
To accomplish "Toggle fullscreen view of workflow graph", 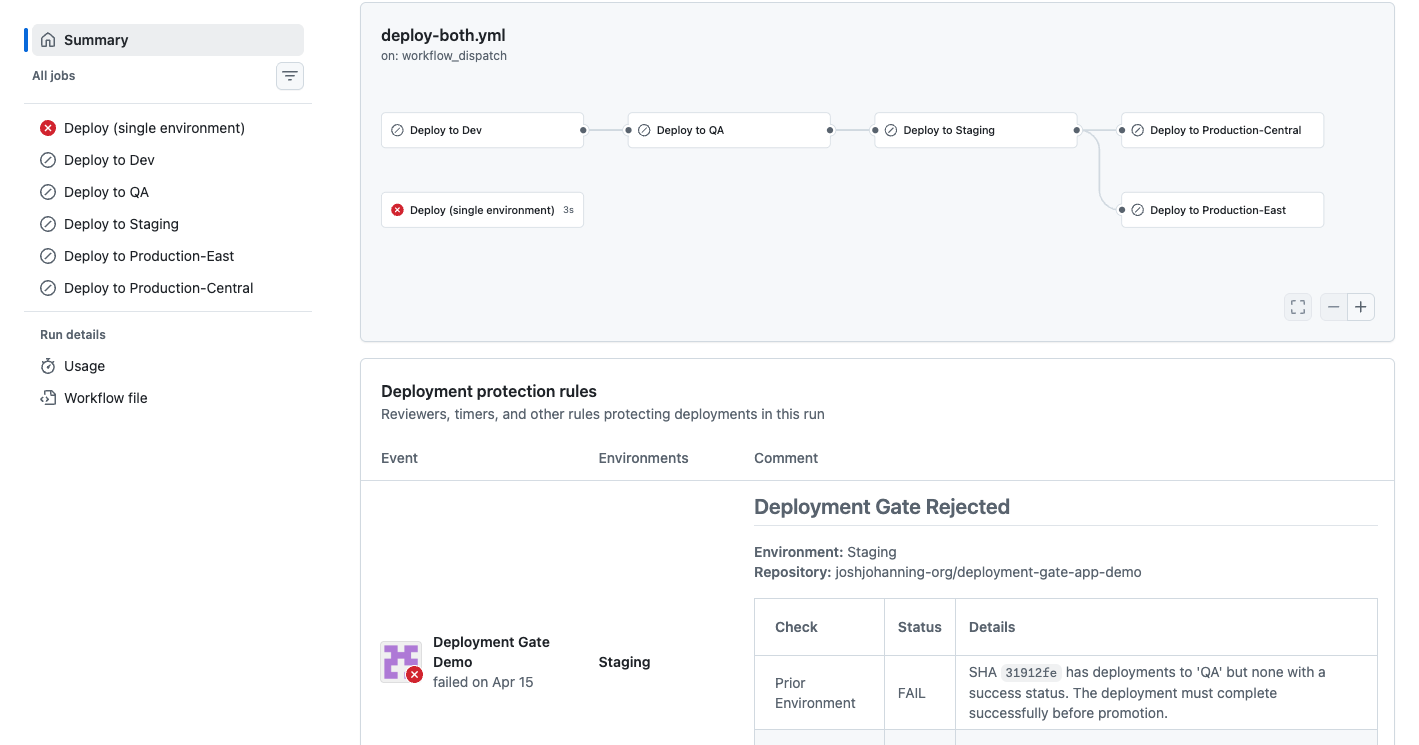I will [x=1298, y=307].
